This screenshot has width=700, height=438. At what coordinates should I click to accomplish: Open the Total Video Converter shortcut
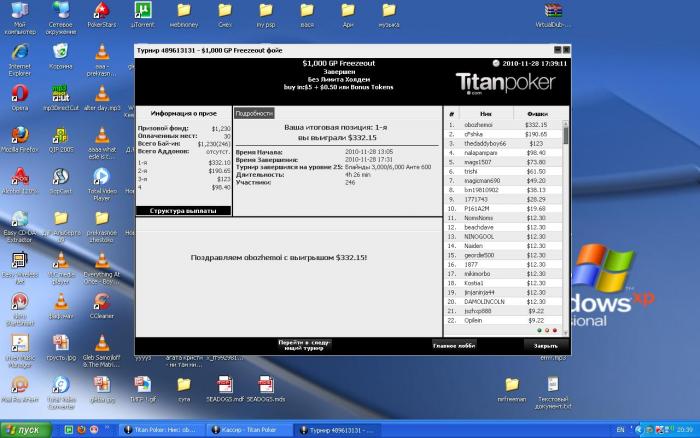[x=61, y=392]
